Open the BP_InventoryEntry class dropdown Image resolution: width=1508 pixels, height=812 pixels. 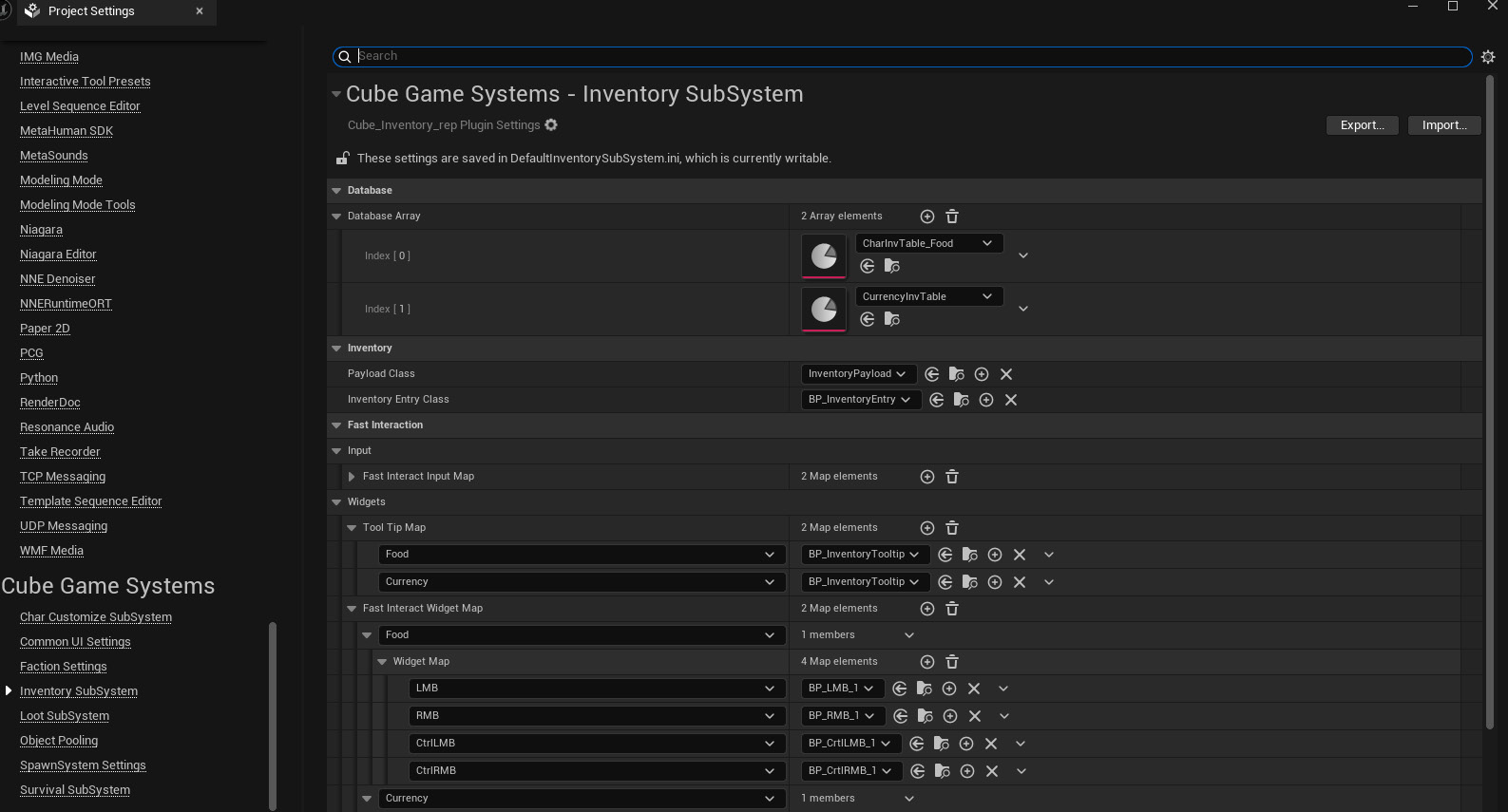pyautogui.click(x=861, y=400)
